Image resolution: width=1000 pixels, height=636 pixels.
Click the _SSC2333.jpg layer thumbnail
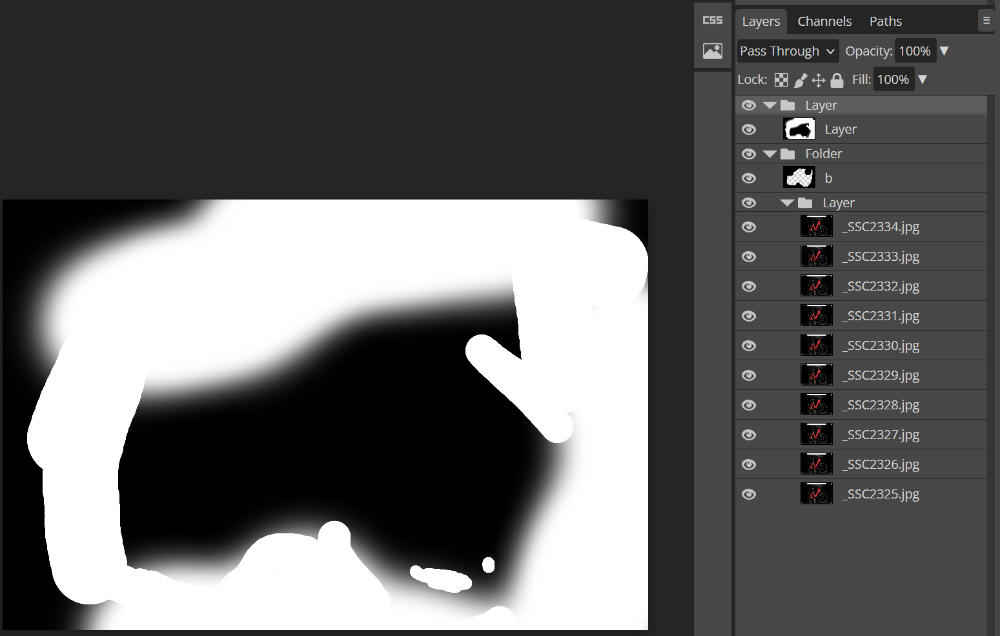816,256
